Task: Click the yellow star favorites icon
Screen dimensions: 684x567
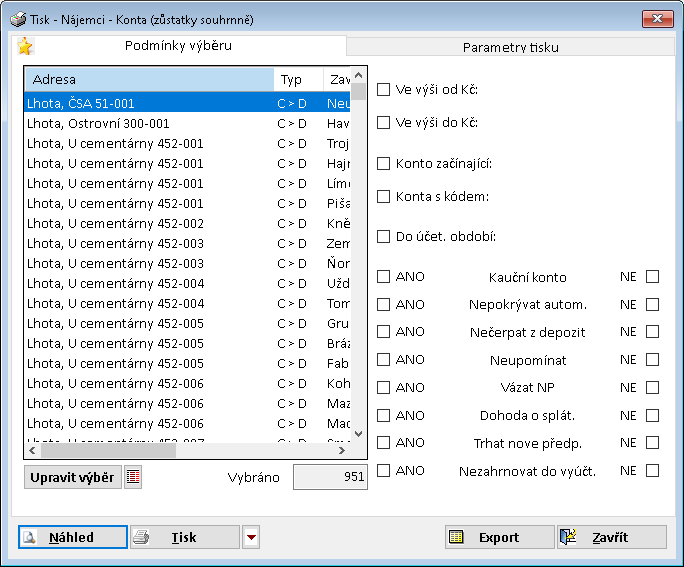Action: 25,46
